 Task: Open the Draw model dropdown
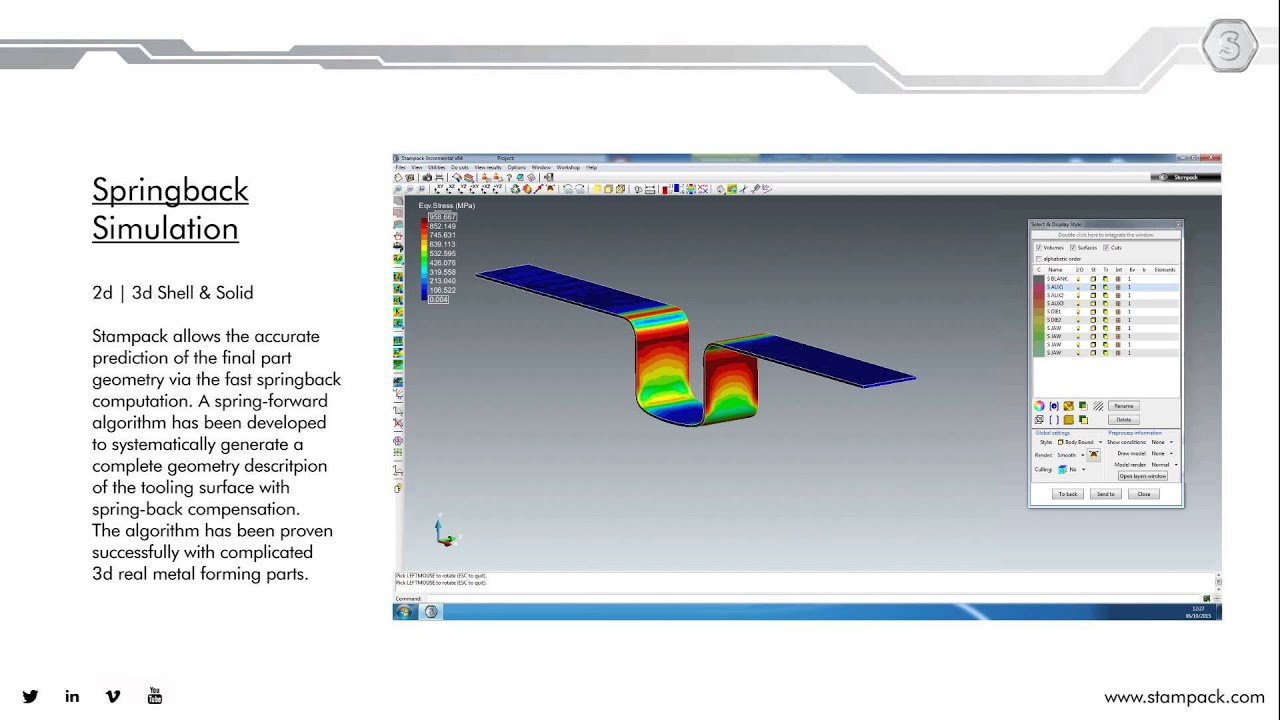pyautogui.click(x=1162, y=453)
